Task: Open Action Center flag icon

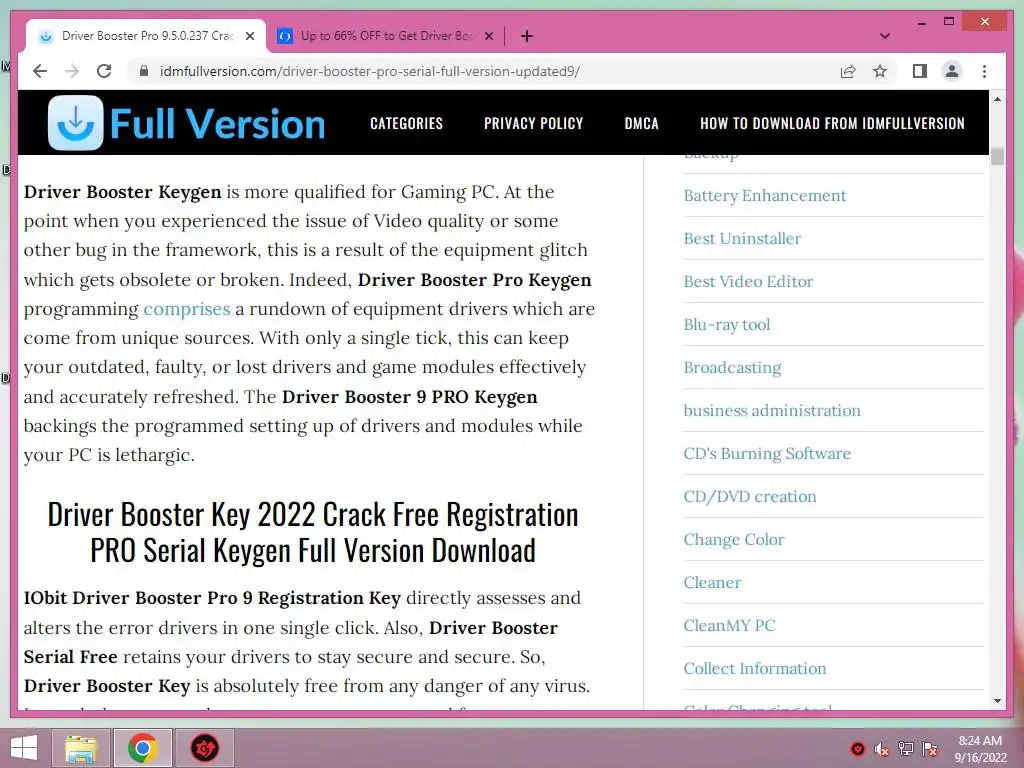Action: coord(930,748)
